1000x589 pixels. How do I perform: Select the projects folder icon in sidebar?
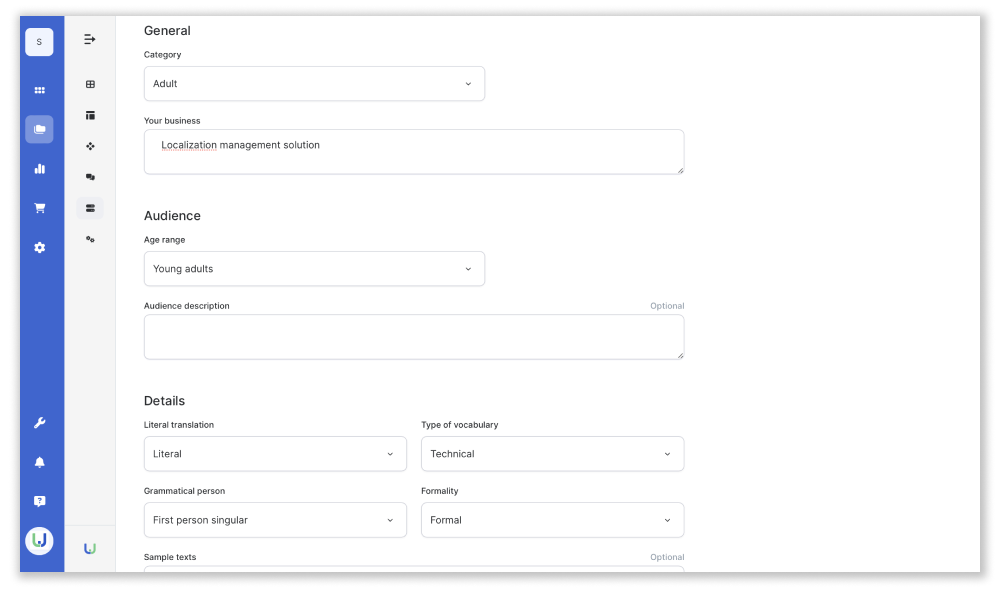tap(40, 129)
